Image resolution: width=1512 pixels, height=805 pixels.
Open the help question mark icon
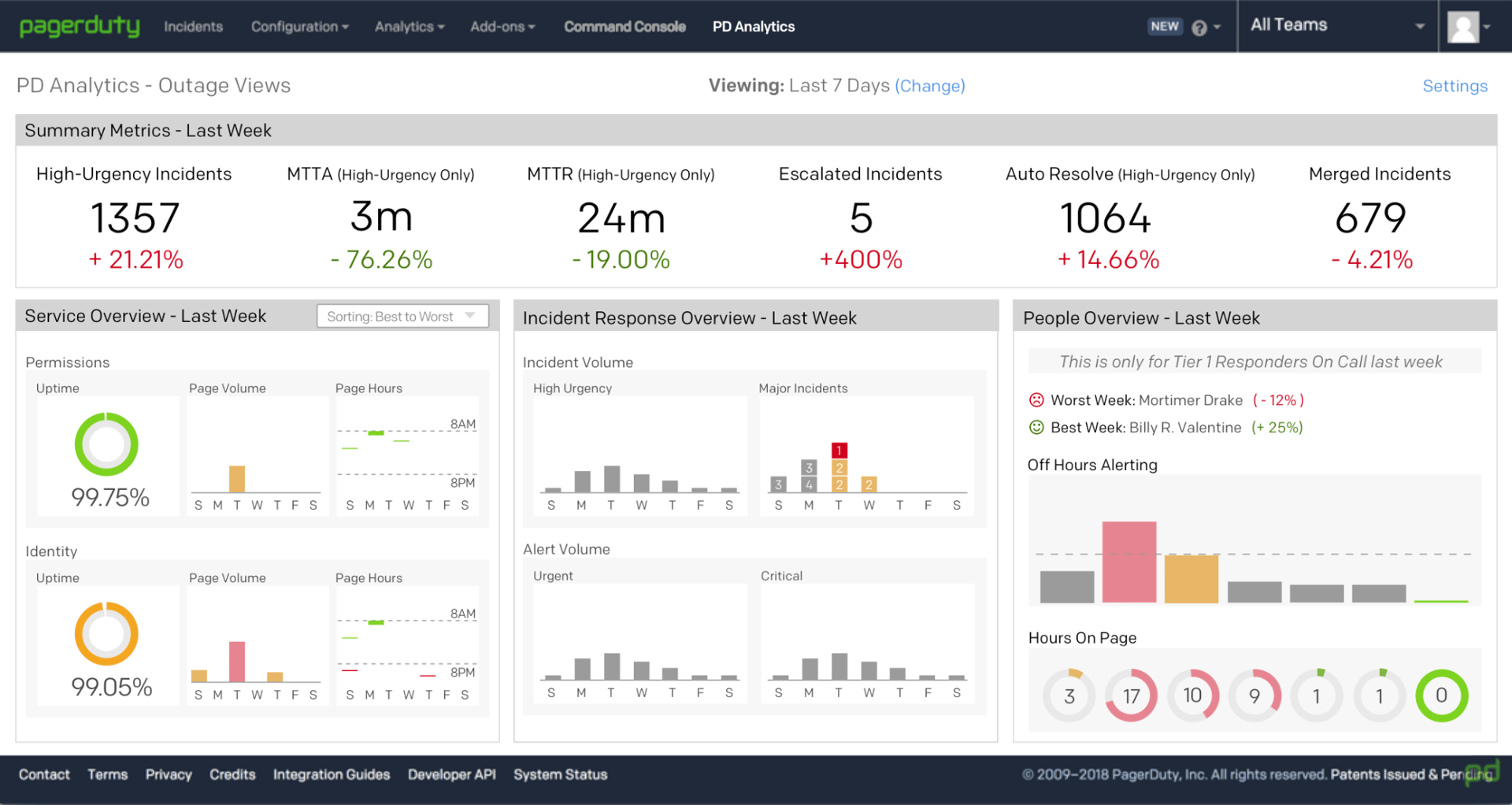coord(1199,28)
